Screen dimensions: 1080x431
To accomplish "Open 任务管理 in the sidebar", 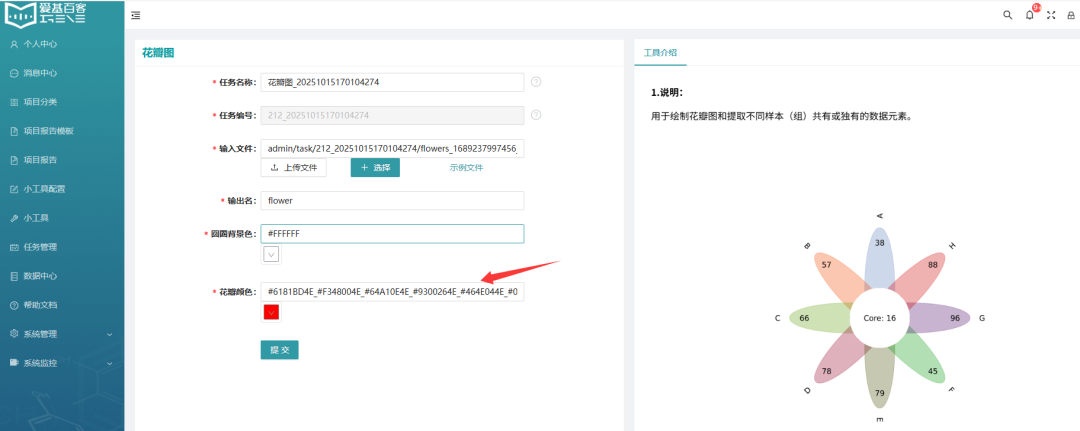I will click(x=40, y=247).
